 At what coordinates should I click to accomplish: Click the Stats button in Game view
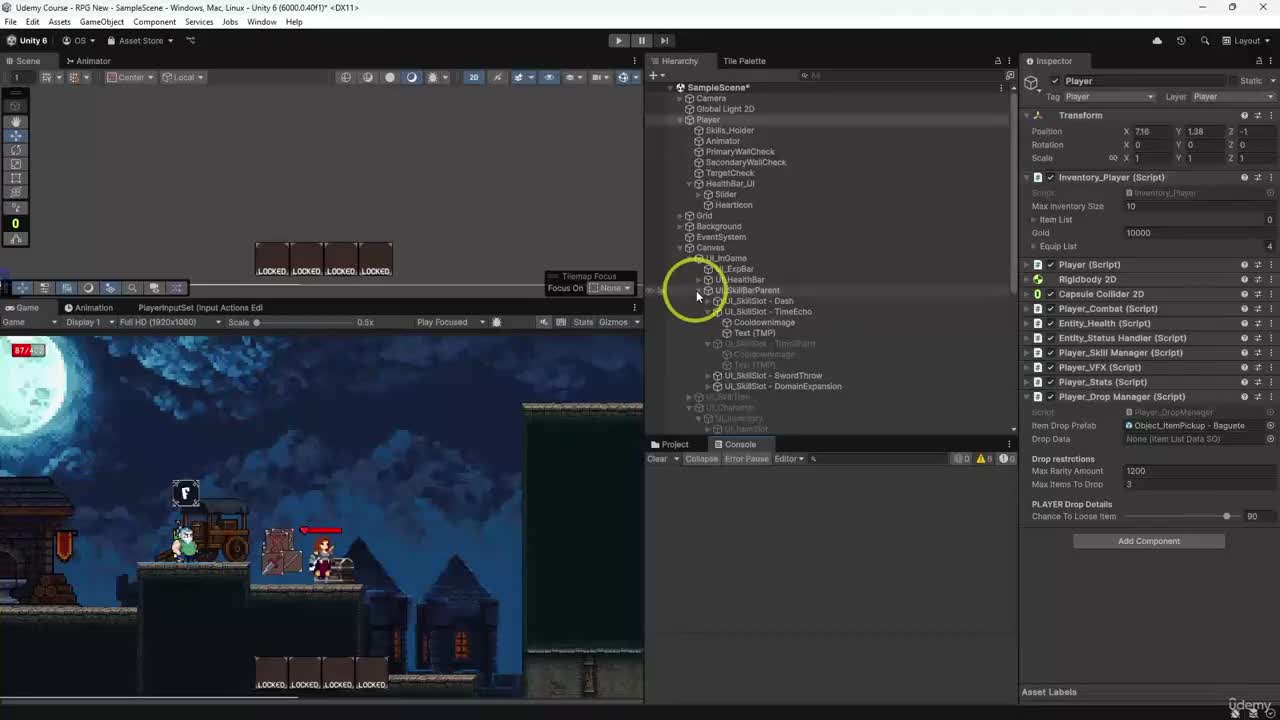click(583, 322)
